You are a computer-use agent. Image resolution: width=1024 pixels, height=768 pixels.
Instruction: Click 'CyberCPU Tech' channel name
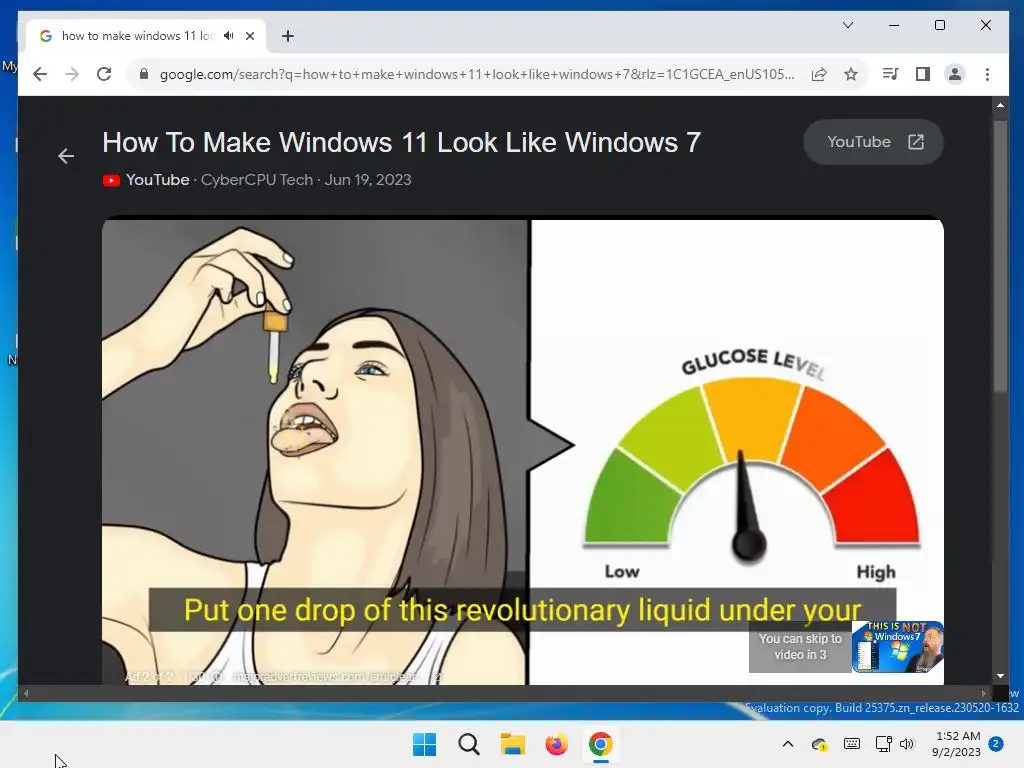coord(257,180)
